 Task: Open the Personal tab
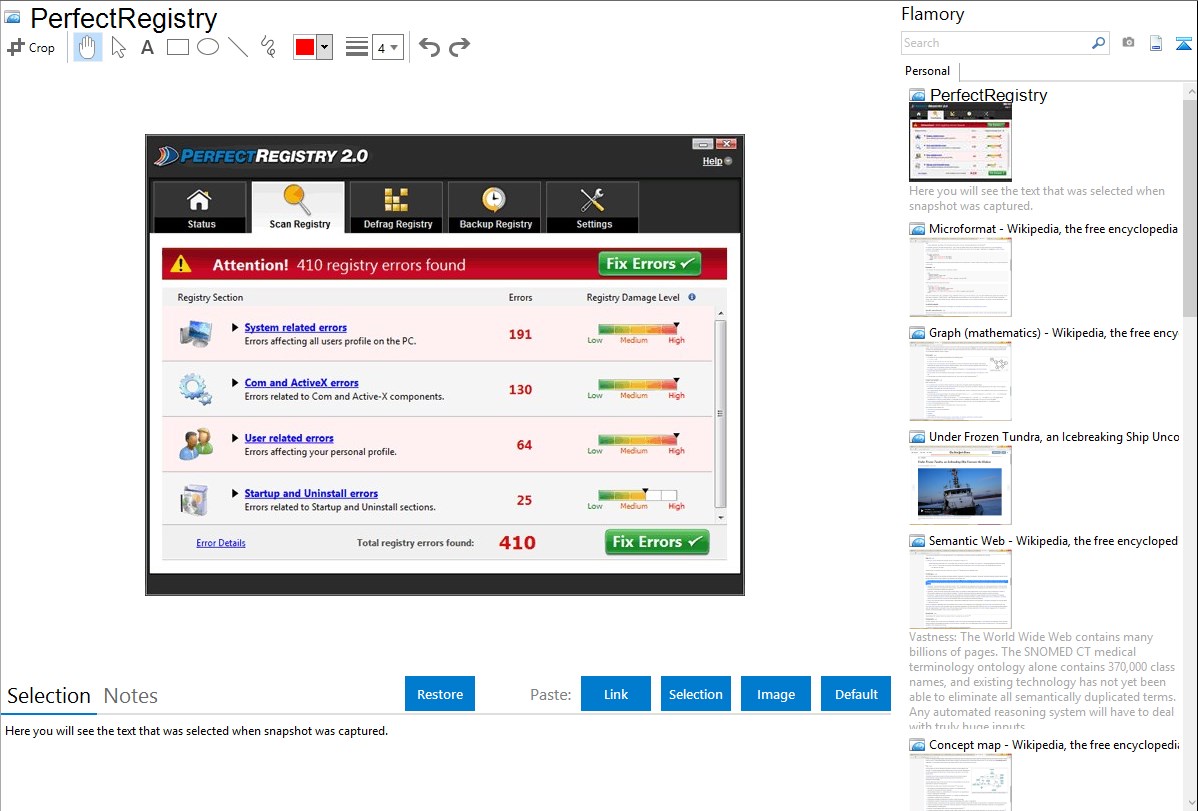pyautogui.click(x=927, y=71)
